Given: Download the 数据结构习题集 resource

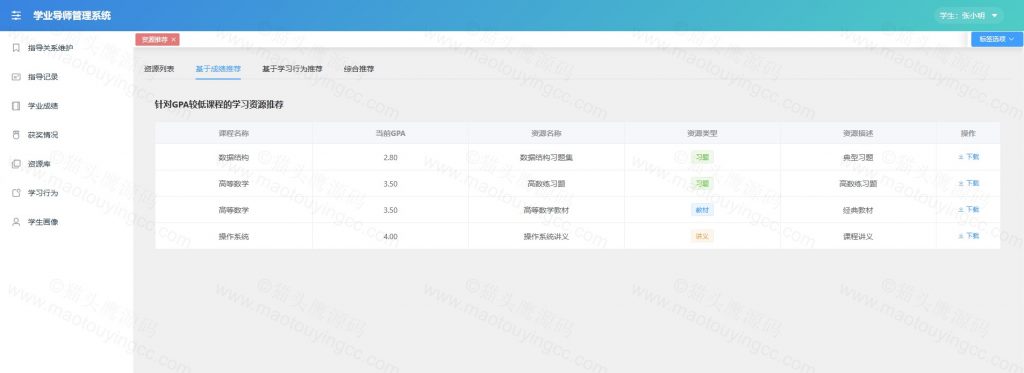Looking at the screenshot, I should (x=968, y=157).
